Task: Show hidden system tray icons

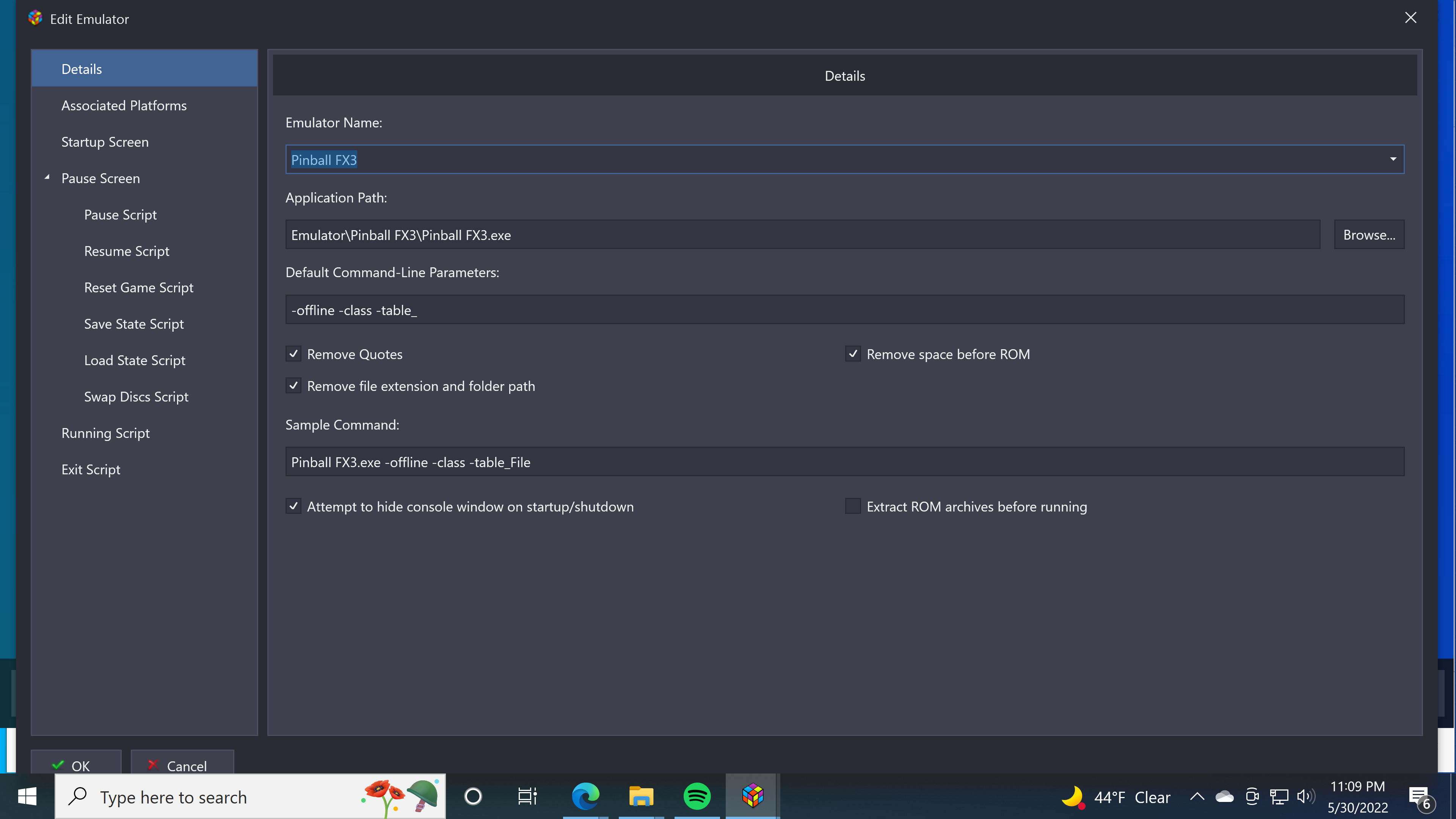Action: (1197, 796)
